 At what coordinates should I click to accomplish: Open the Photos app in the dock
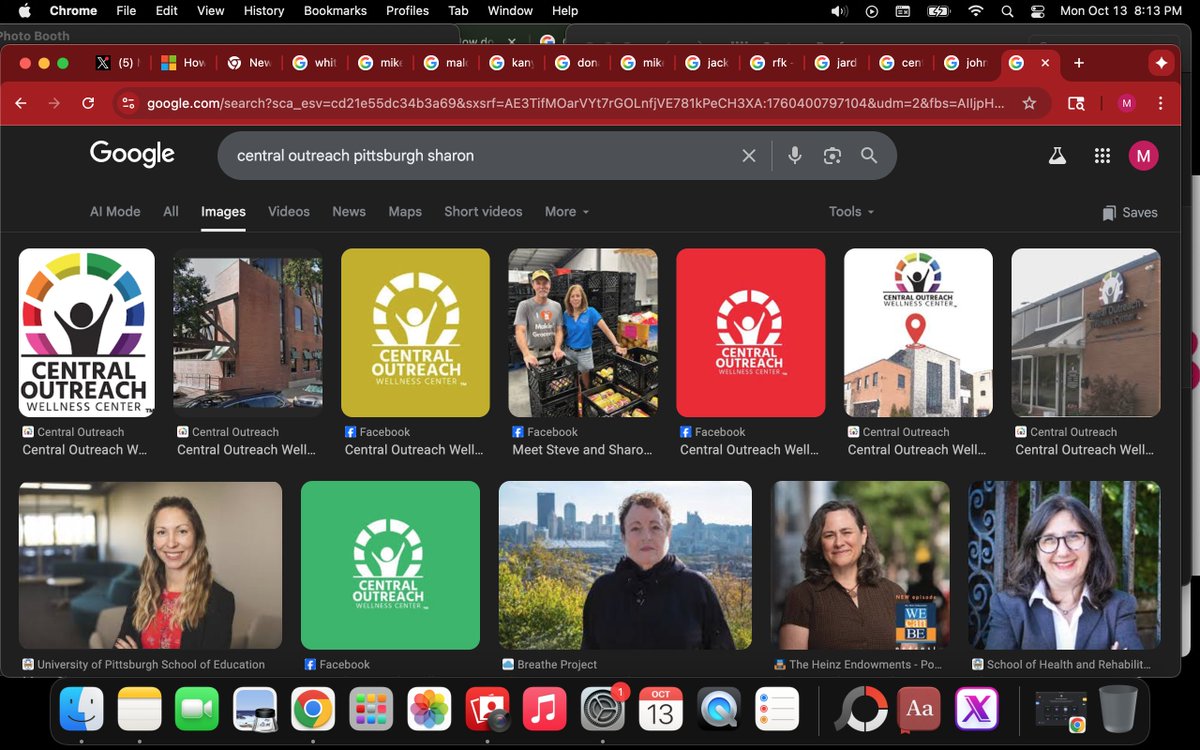pyautogui.click(x=429, y=710)
